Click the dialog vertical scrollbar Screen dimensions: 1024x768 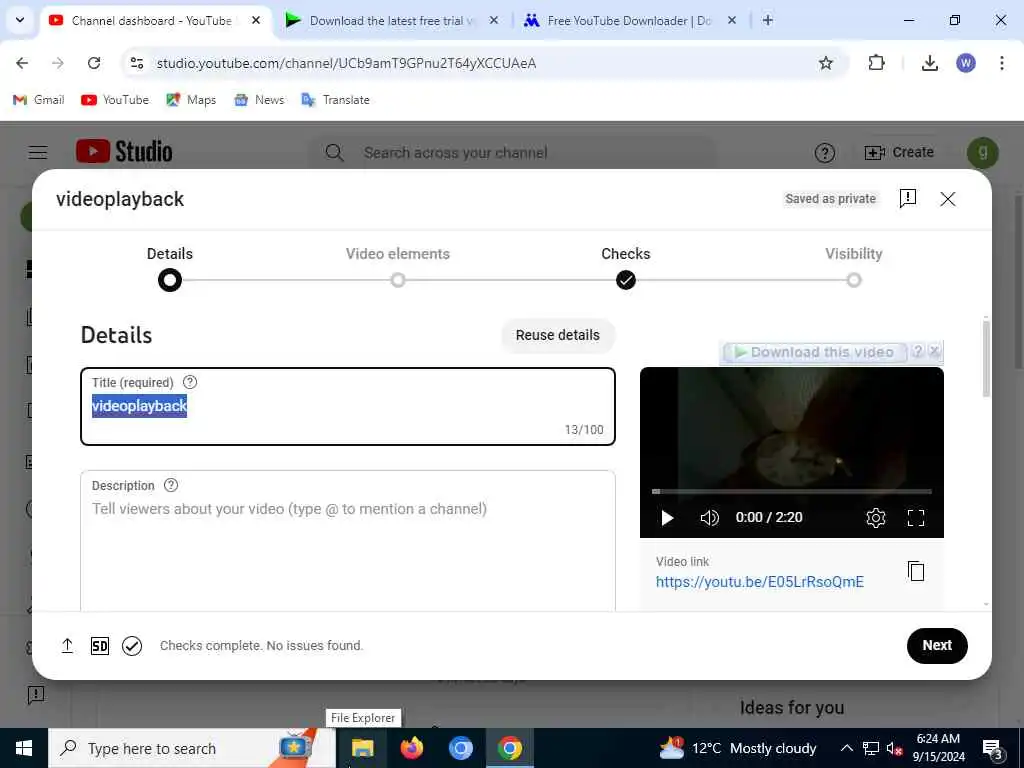tap(985, 358)
